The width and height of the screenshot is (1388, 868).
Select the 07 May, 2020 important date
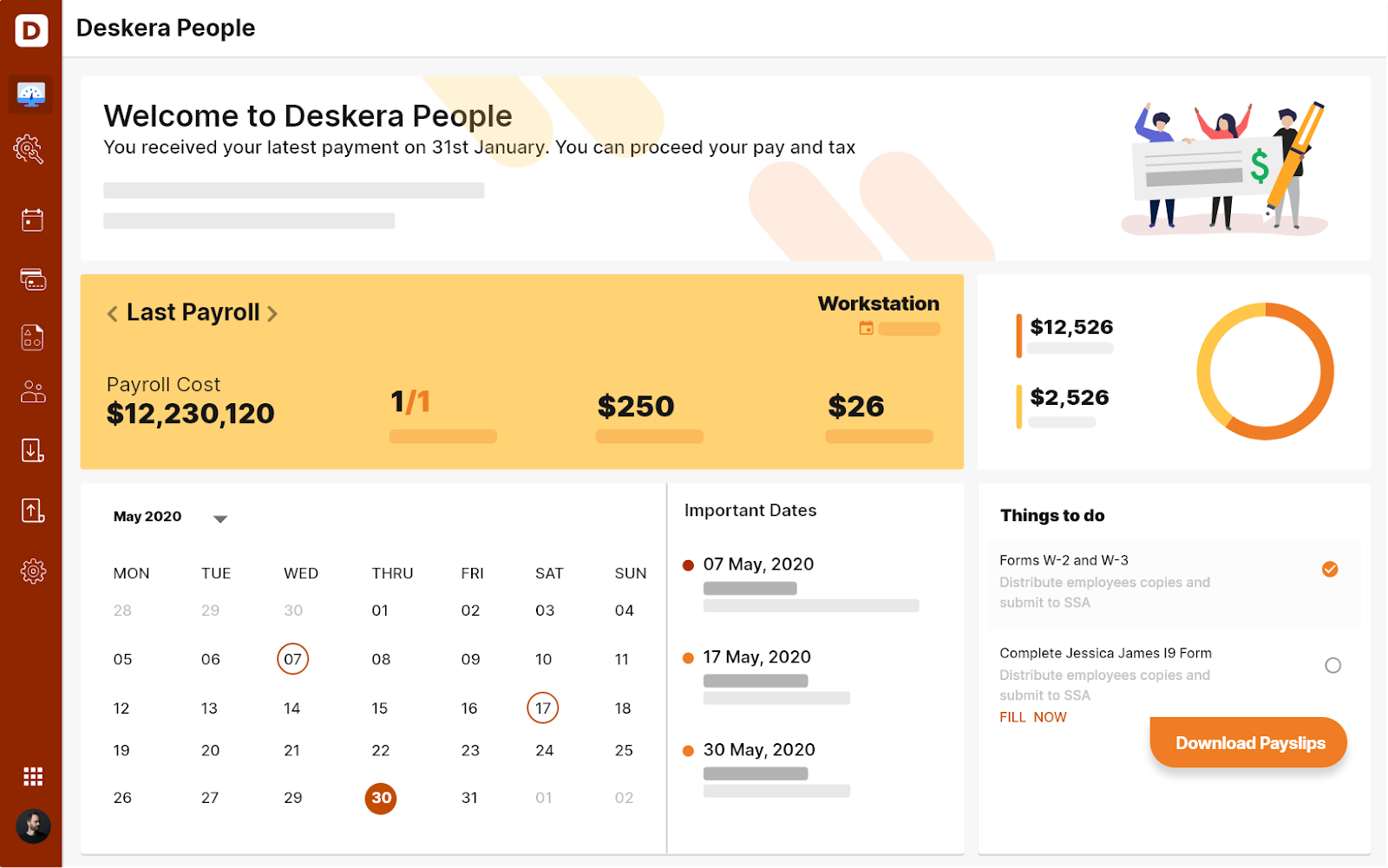pos(757,565)
